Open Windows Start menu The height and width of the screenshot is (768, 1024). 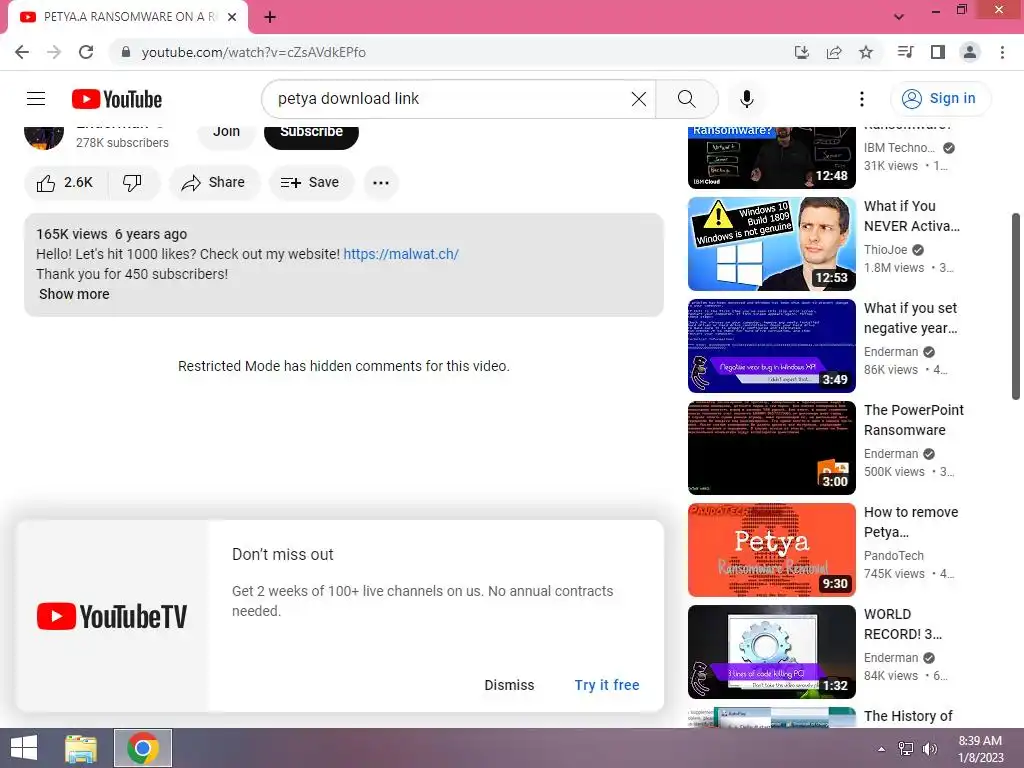pyautogui.click(x=24, y=748)
